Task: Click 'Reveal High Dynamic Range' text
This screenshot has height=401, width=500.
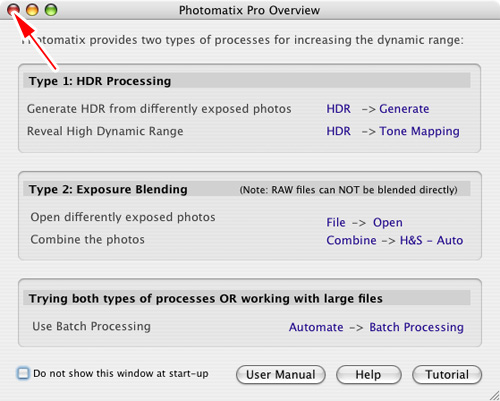Action: [x=105, y=131]
